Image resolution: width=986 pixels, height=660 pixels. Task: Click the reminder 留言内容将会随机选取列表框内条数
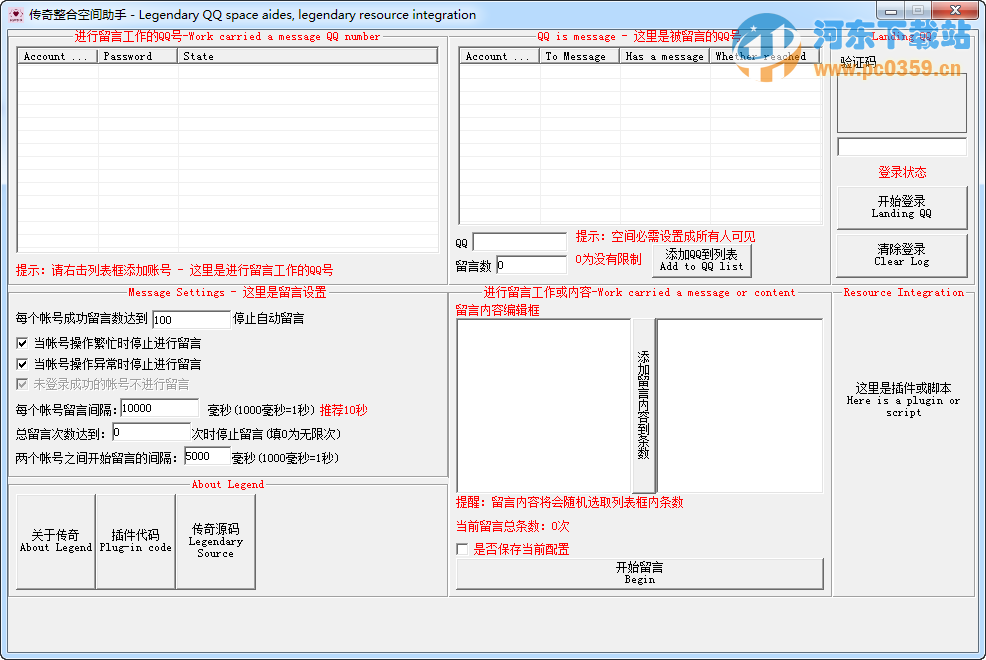570,502
